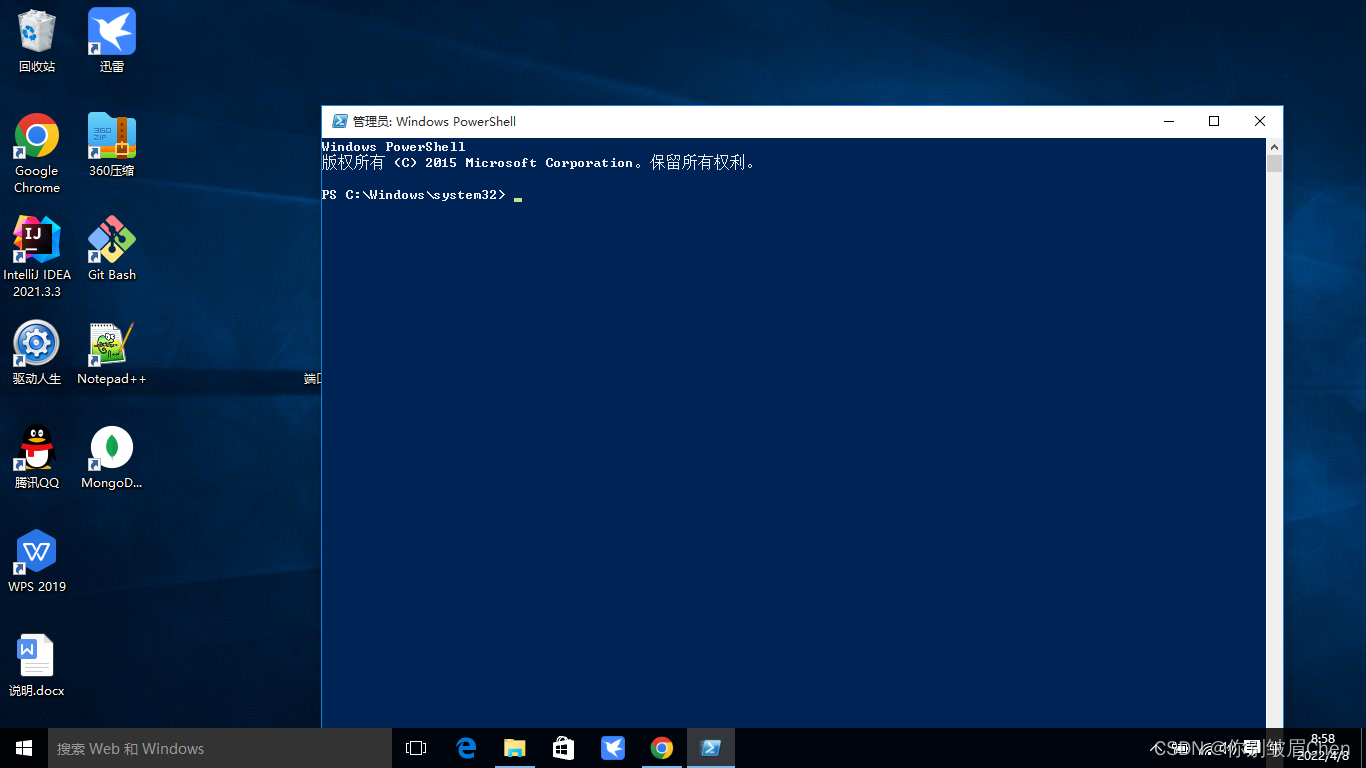This screenshot has height=768, width=1366.
Task: Click the 腾讯QQ penguin icon
Action: tap(37, 449)
